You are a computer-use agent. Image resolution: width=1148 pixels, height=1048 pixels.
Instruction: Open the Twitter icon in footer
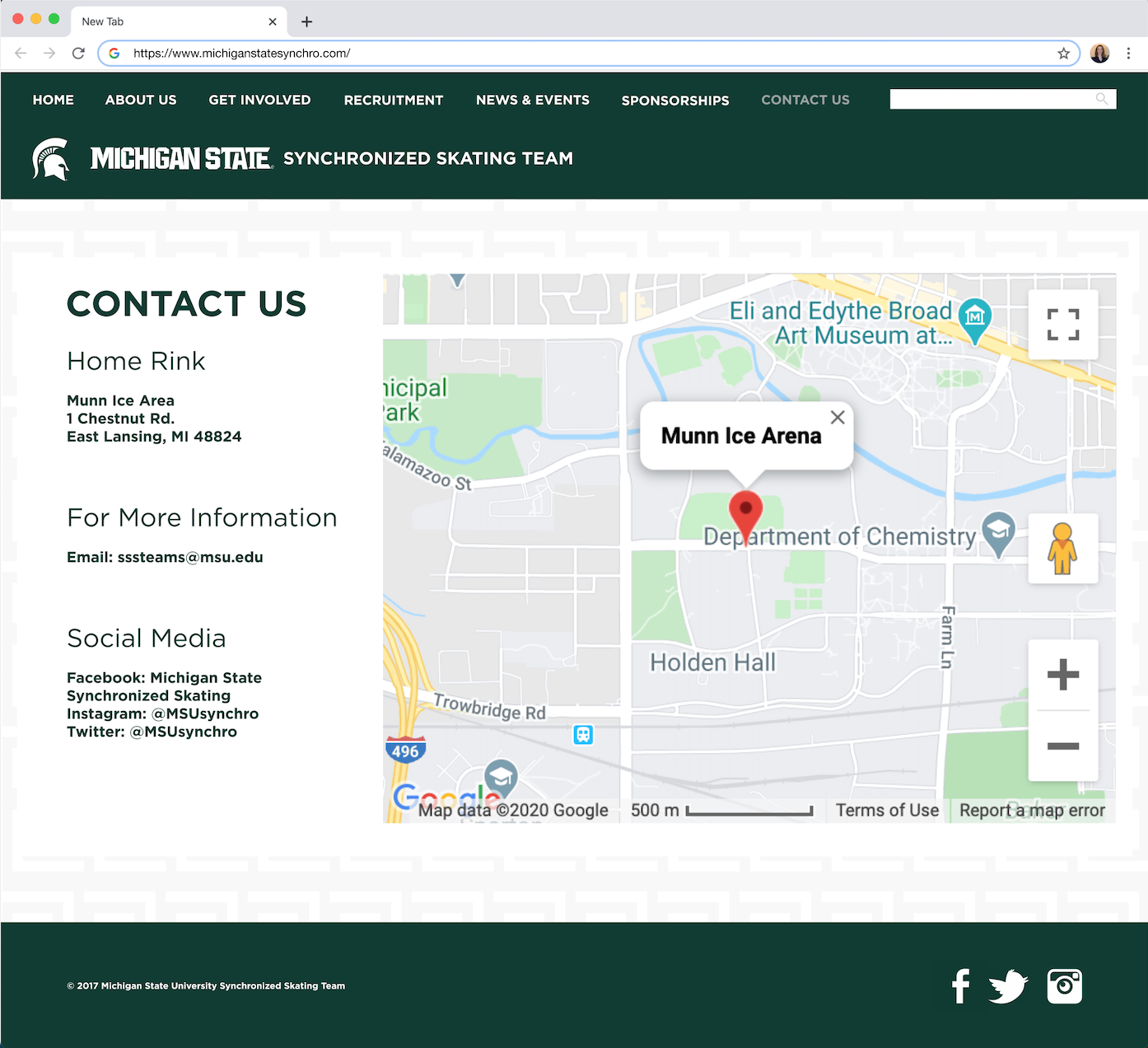1008,986
